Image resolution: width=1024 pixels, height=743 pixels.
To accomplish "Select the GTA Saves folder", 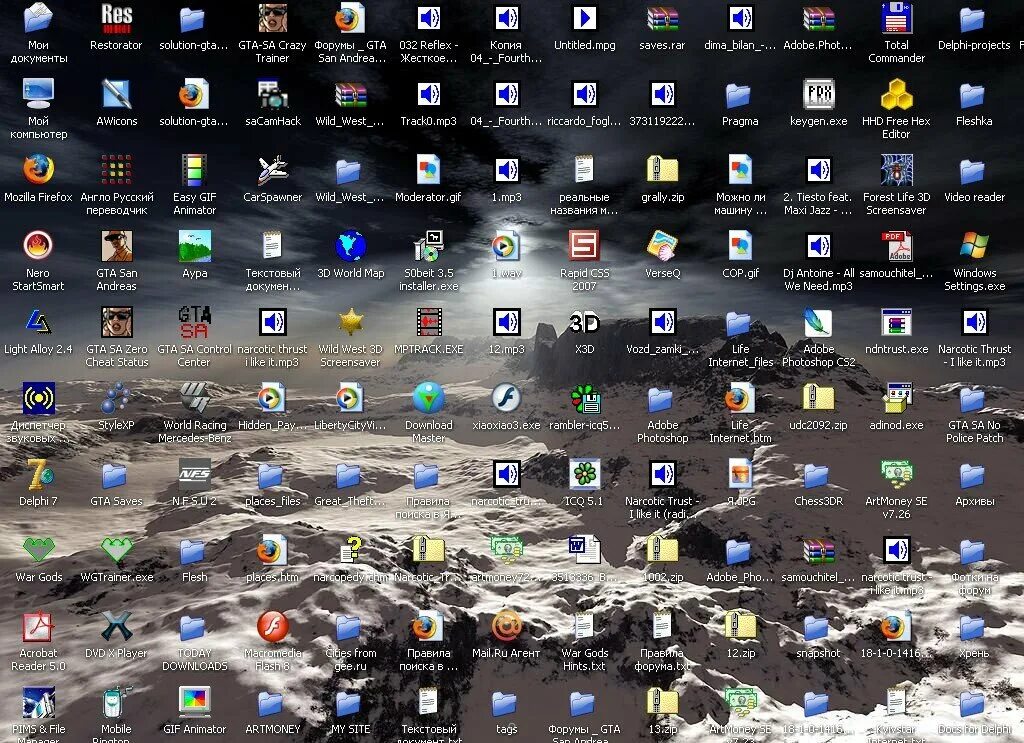I will click(116, 474).
